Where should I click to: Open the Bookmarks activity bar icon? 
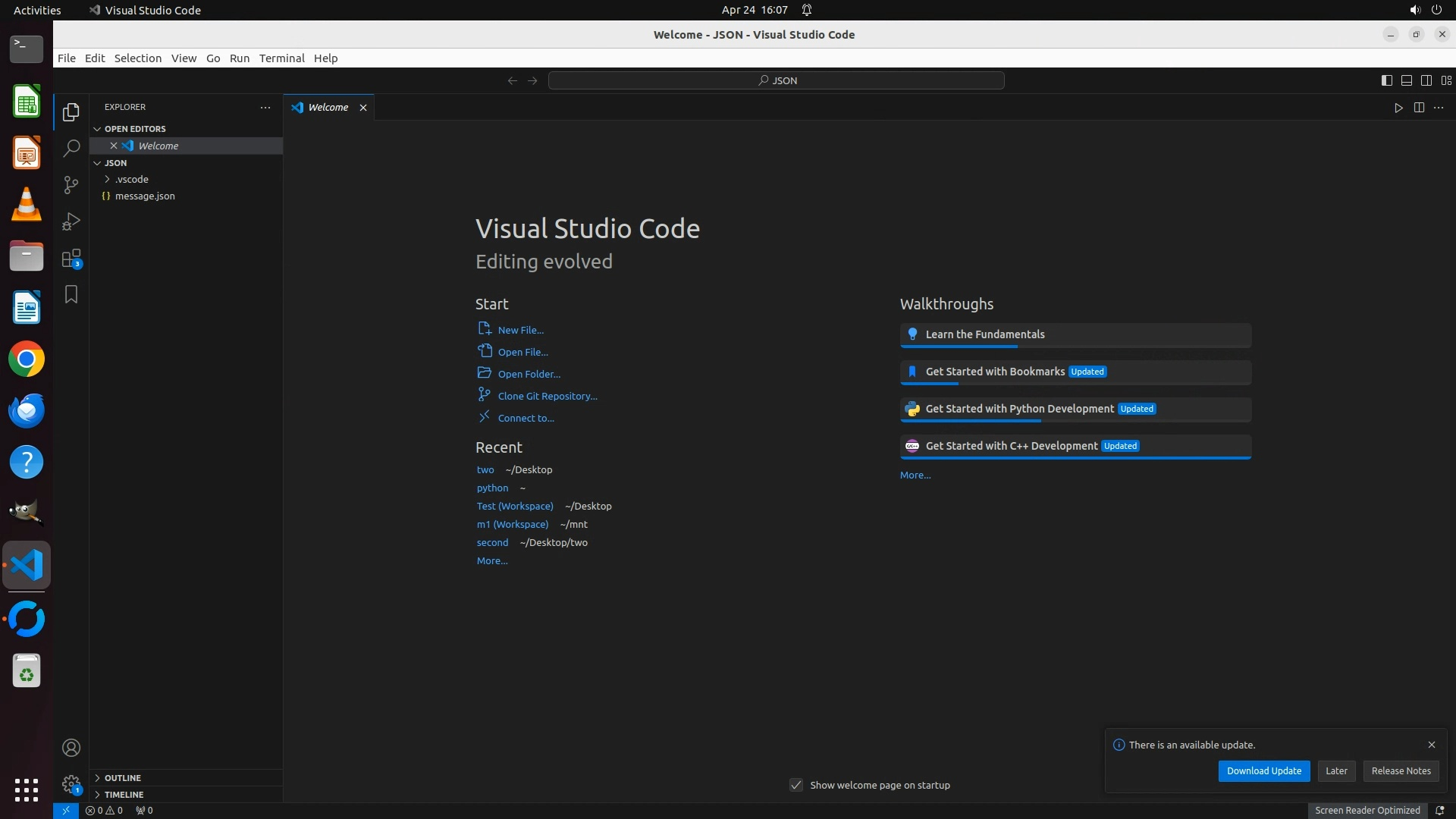point(71,295)
